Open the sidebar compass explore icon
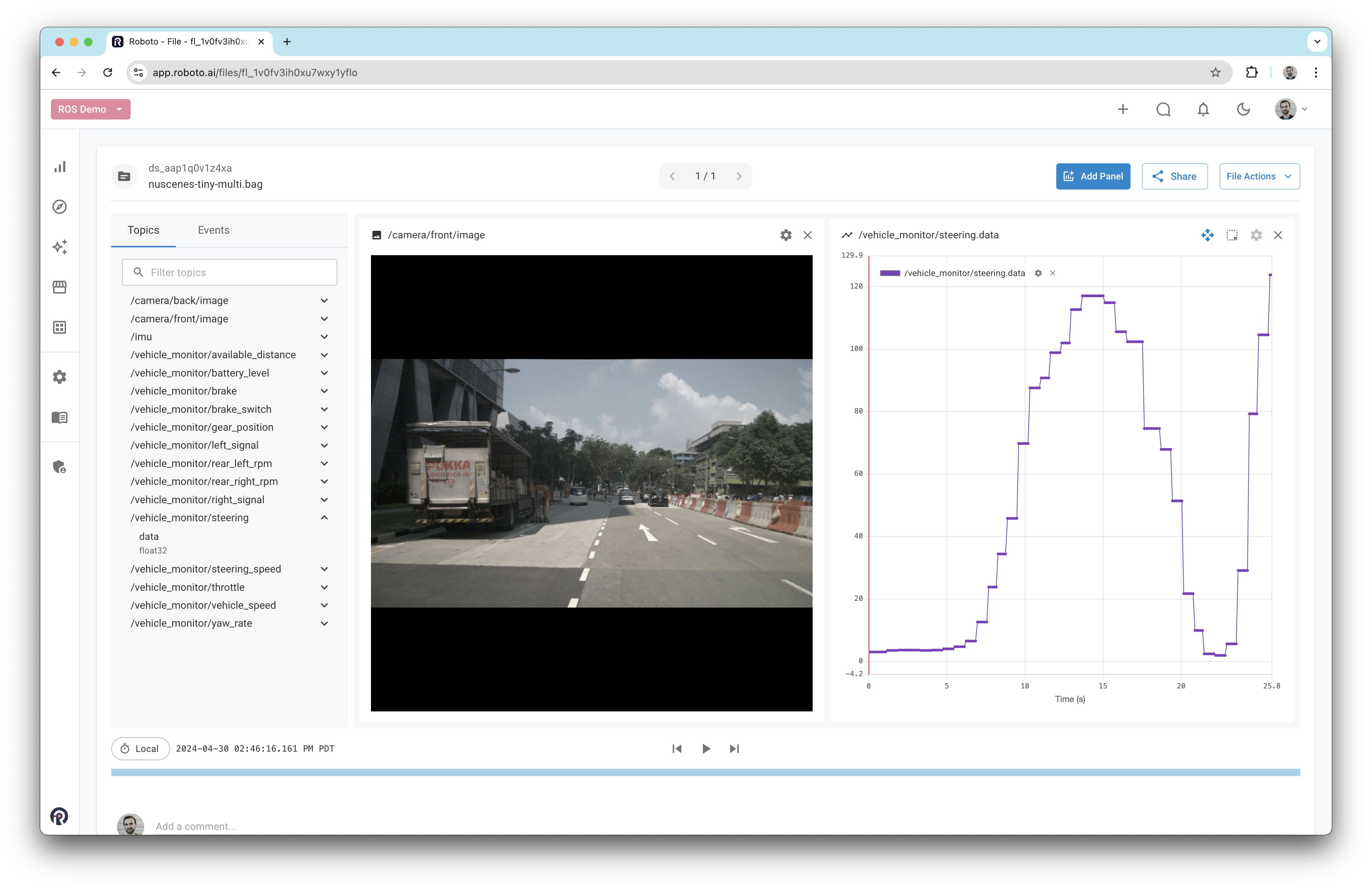 click(60, 207)
